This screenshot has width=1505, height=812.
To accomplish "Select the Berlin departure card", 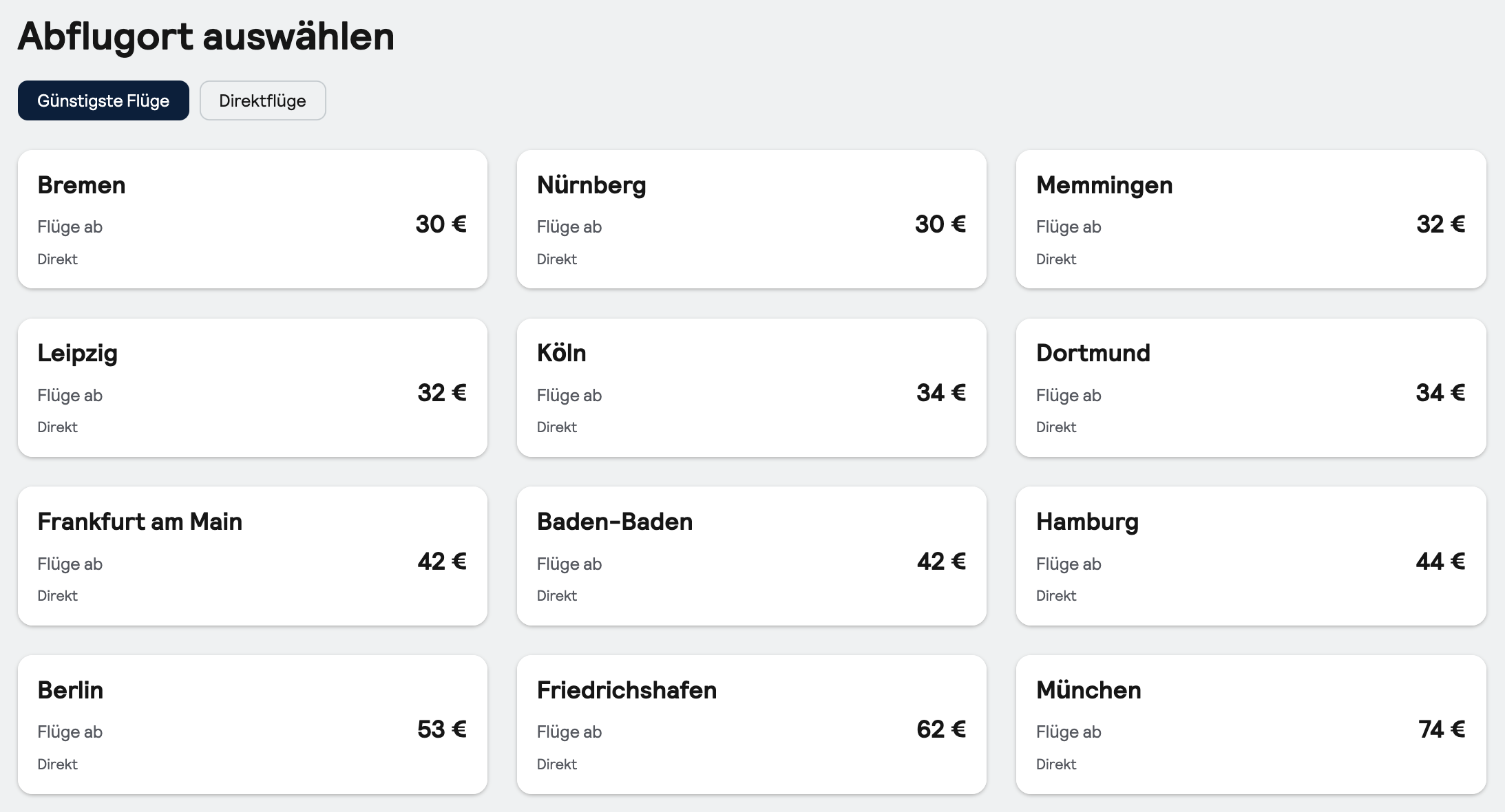I will click(252, 725).
